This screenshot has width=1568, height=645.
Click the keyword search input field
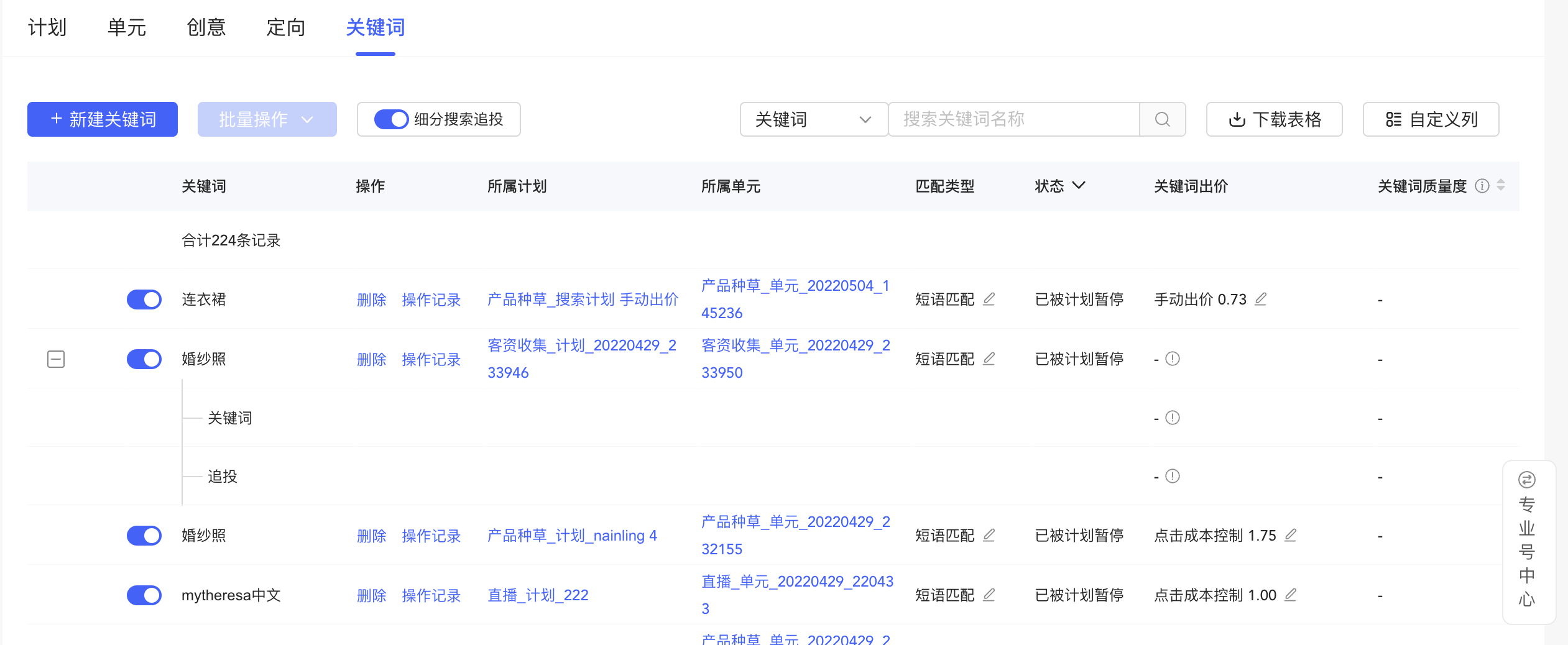(x=1013, y=119)
